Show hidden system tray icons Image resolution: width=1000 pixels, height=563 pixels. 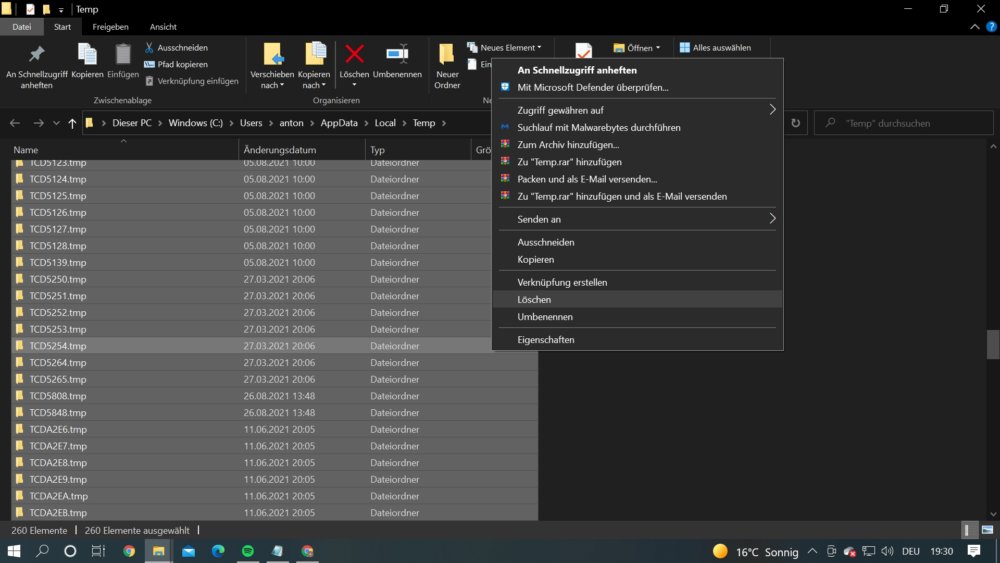point(812,551)
